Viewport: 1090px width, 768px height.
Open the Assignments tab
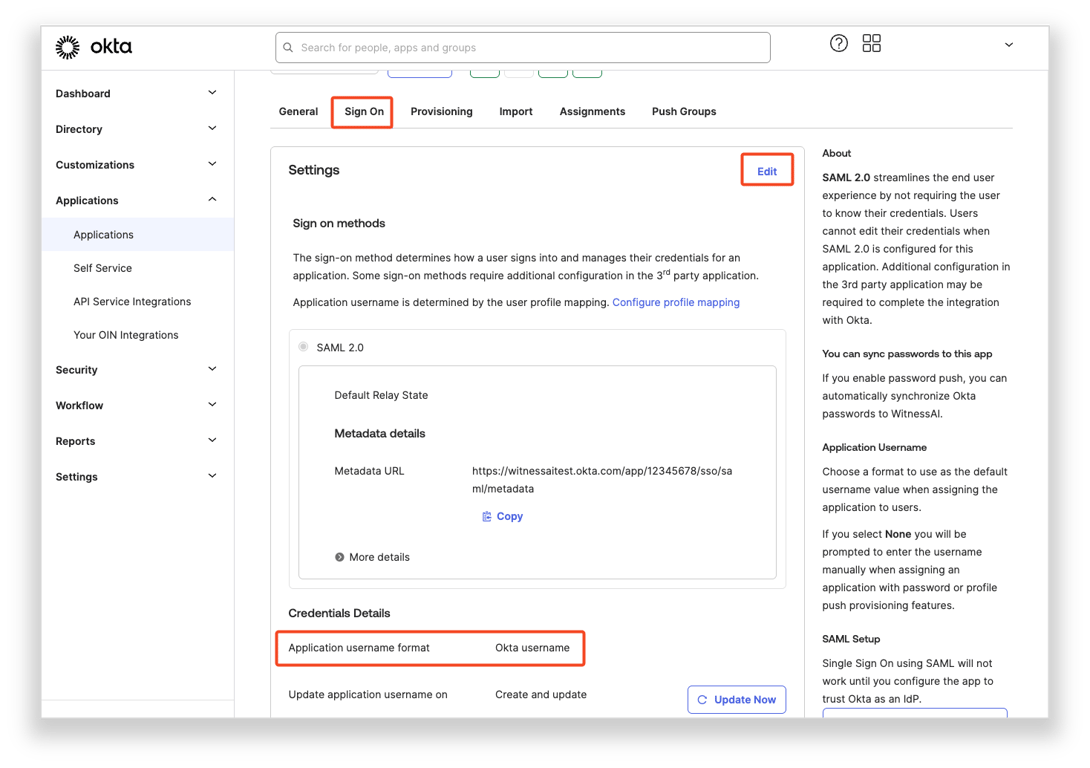592,112
